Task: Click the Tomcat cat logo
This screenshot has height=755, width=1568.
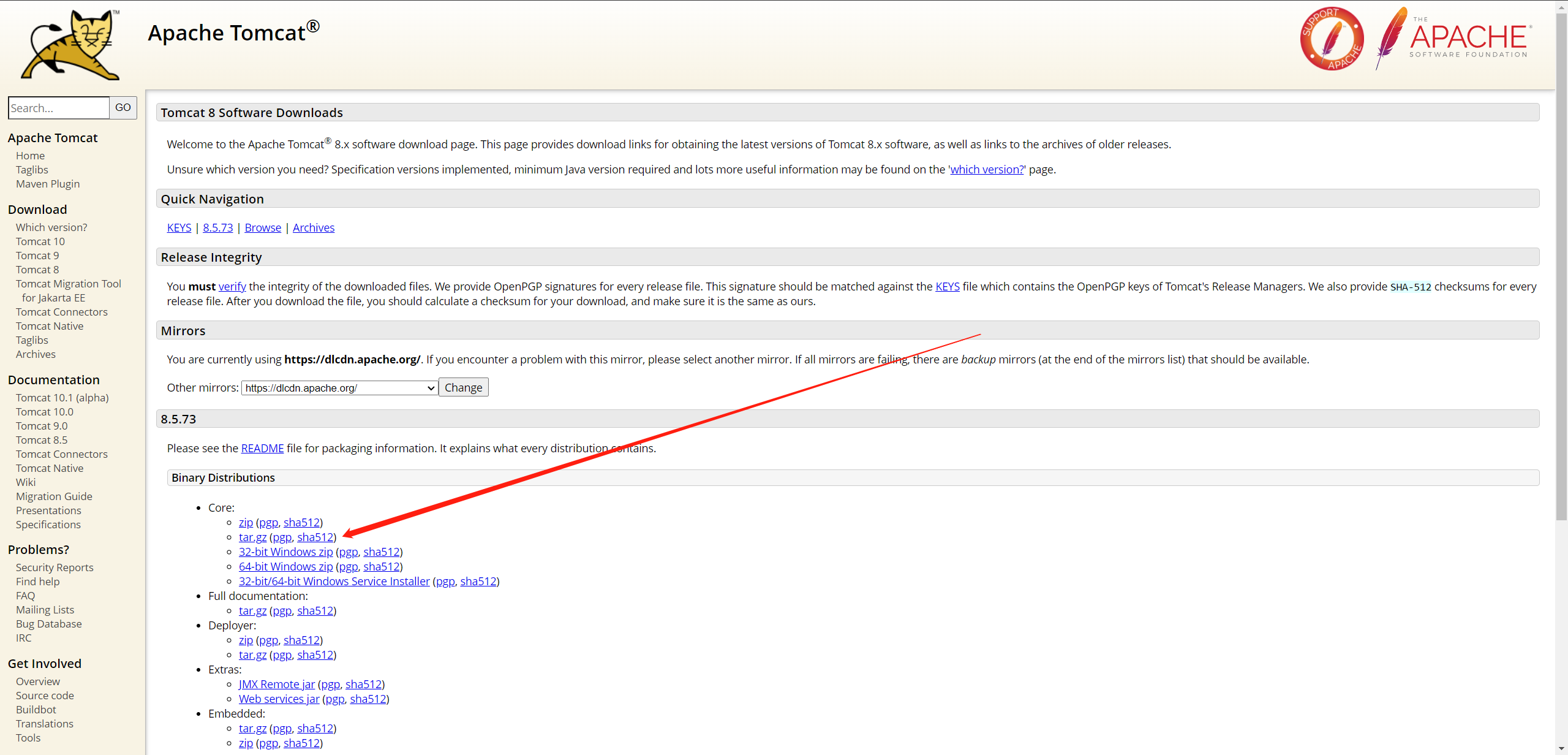Action: coord(70,45)
